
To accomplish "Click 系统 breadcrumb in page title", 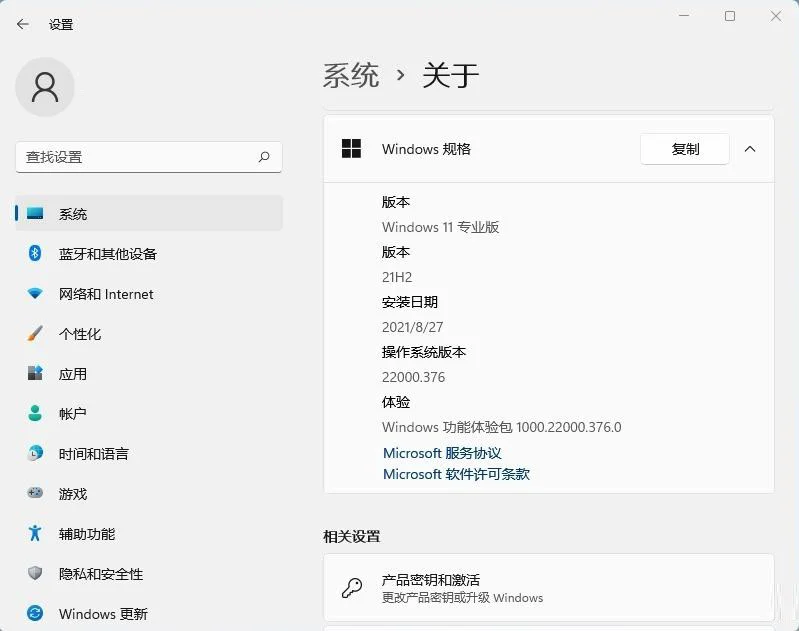I will point(351,75).
